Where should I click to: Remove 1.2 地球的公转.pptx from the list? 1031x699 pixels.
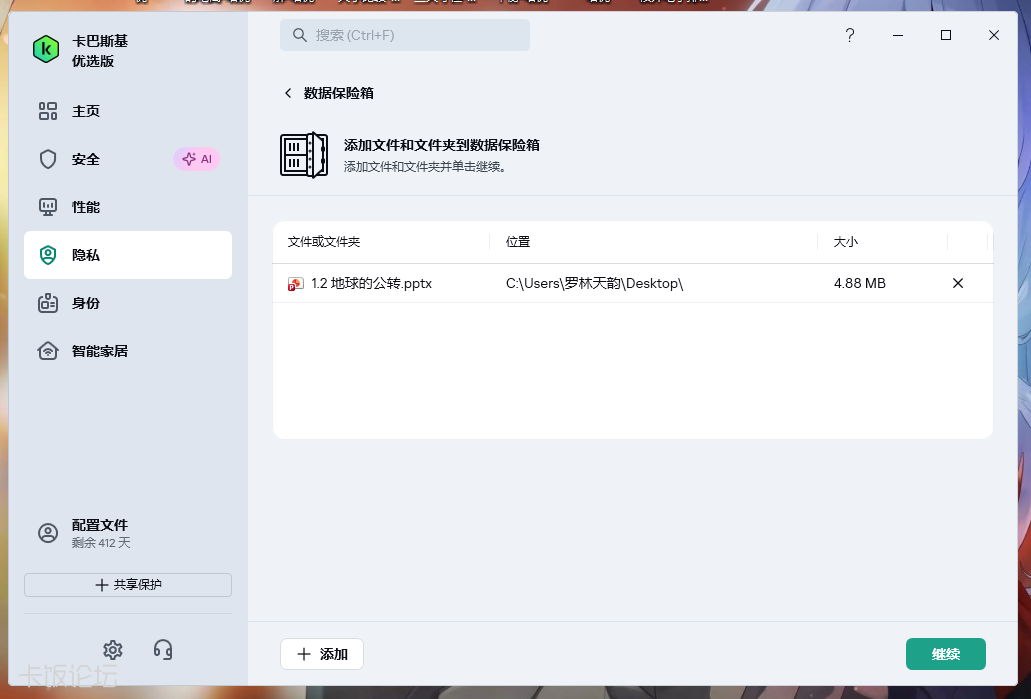coord(958,283)
